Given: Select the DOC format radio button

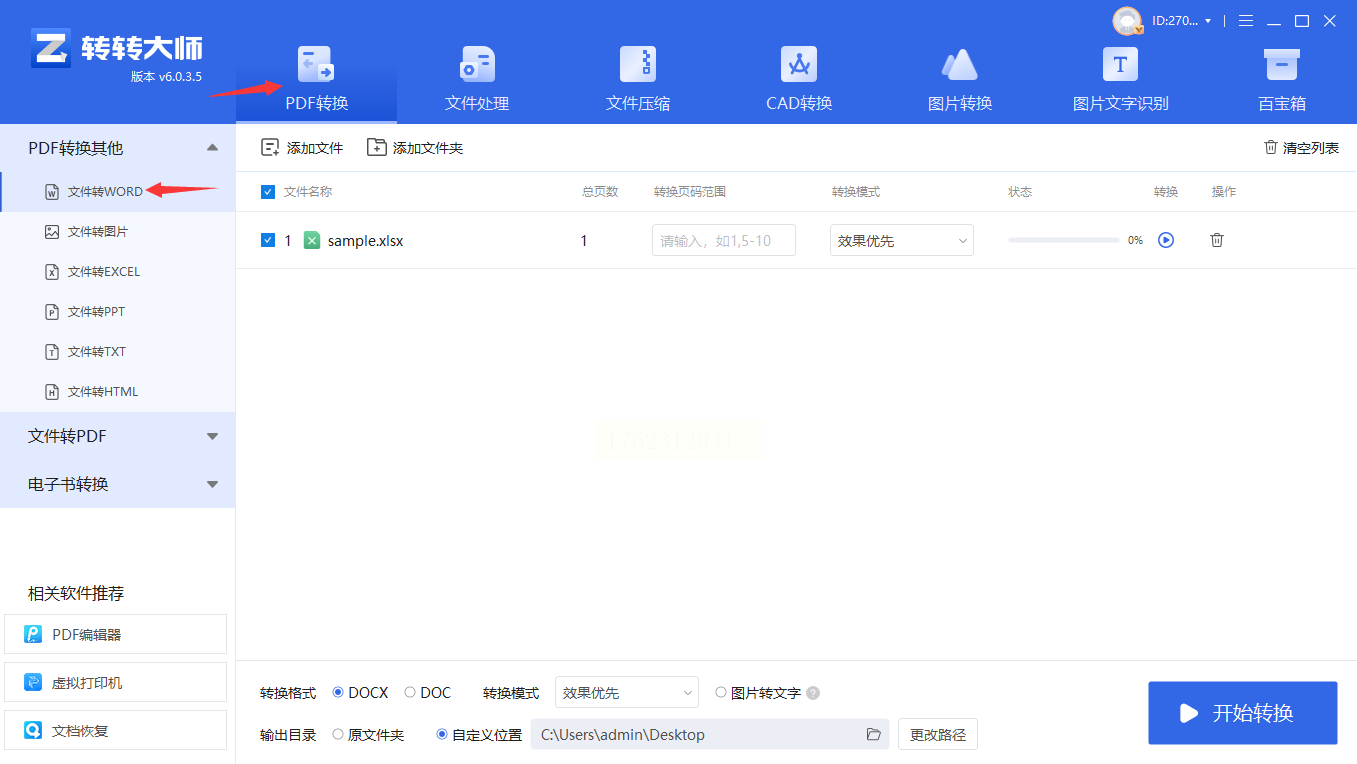Looking at the screenshot, I should click(410, 693).
